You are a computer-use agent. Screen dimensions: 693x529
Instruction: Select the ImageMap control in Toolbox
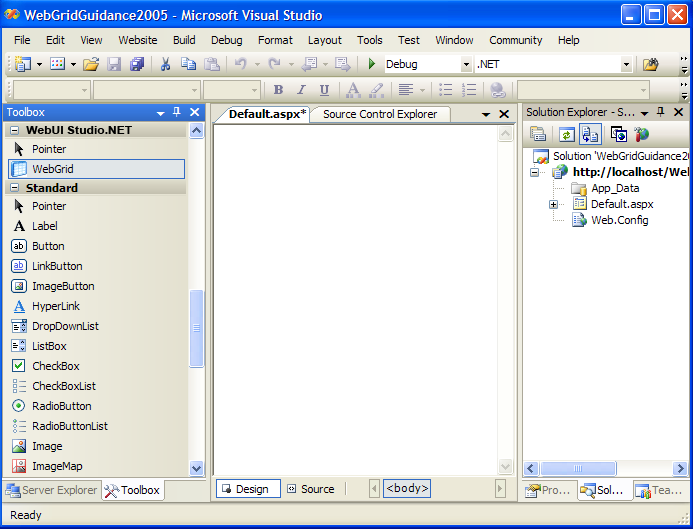57,466
